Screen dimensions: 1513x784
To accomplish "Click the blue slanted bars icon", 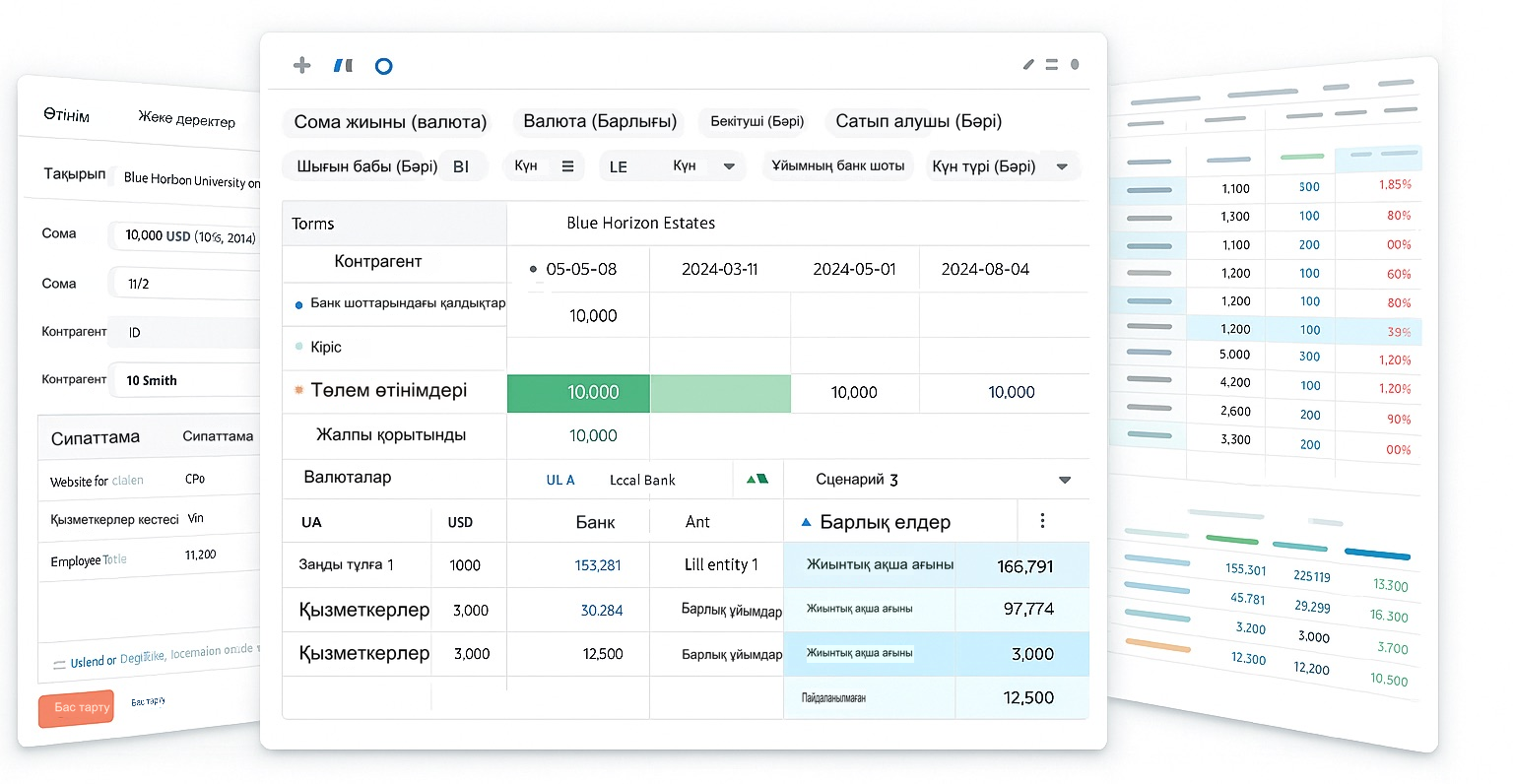I will 343,66.
